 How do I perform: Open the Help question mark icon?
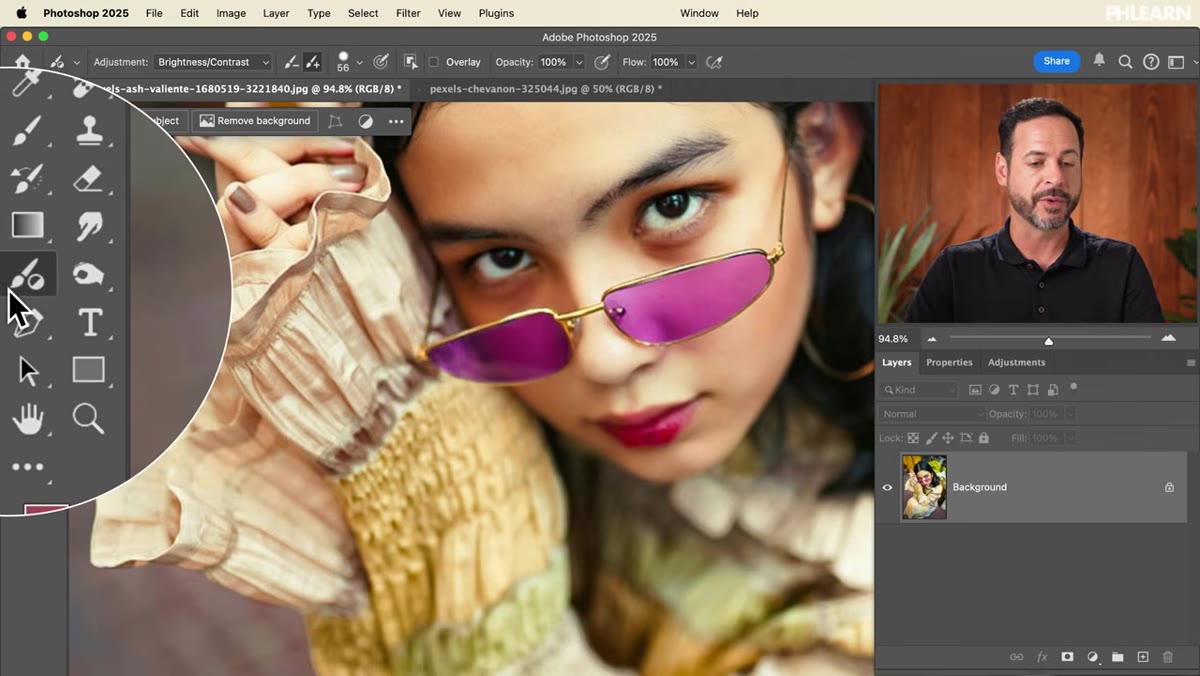coord(1151,62)
